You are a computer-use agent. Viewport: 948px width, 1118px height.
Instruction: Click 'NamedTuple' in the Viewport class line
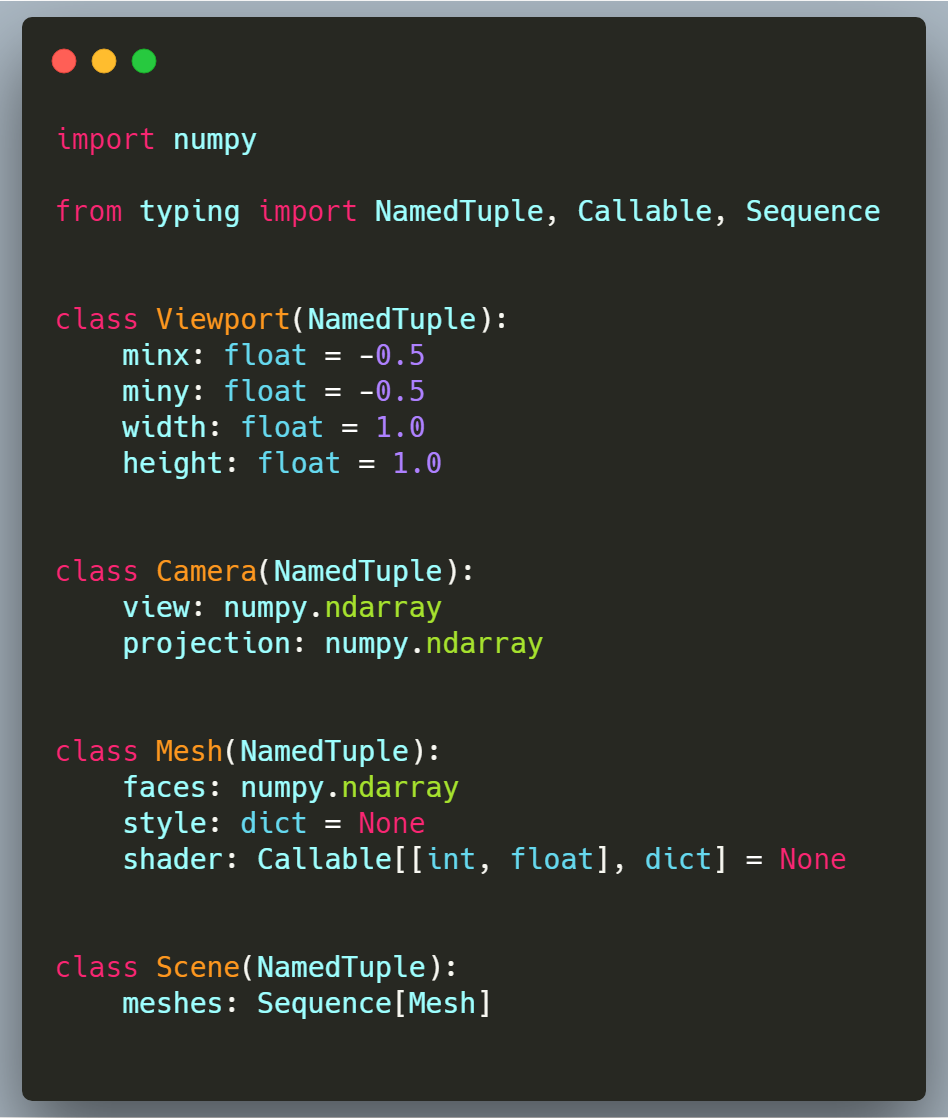click(x=392, y=319)
